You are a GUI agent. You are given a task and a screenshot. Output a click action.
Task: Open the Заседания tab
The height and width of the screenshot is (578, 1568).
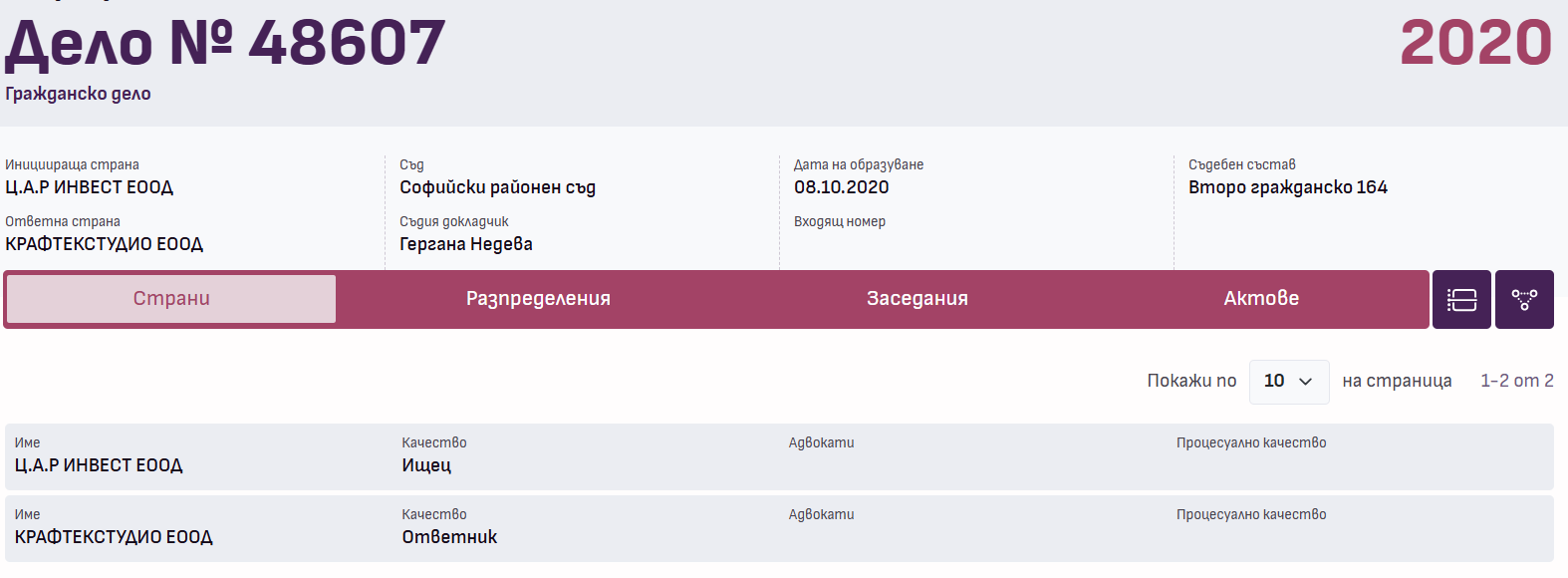coord(916,299)
